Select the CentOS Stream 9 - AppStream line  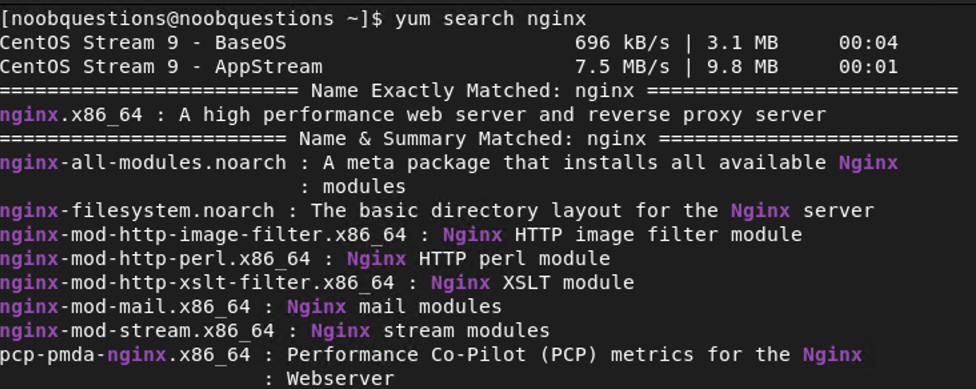[449, 67]
